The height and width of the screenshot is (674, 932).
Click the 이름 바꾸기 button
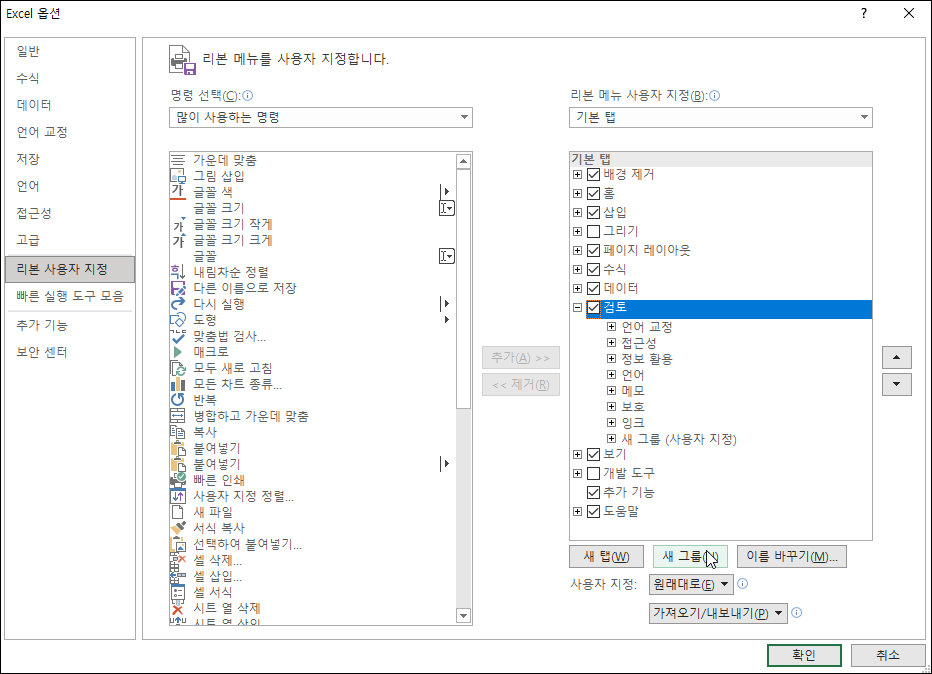pos(792,557)
